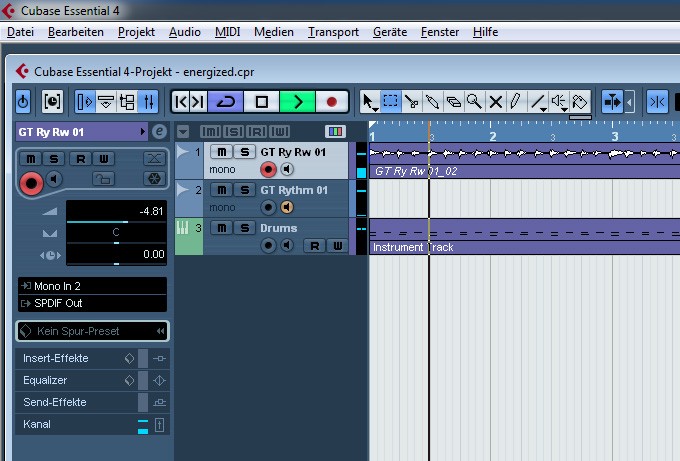Open the track colors selector

pyautogui.click(x=335, y=131)
